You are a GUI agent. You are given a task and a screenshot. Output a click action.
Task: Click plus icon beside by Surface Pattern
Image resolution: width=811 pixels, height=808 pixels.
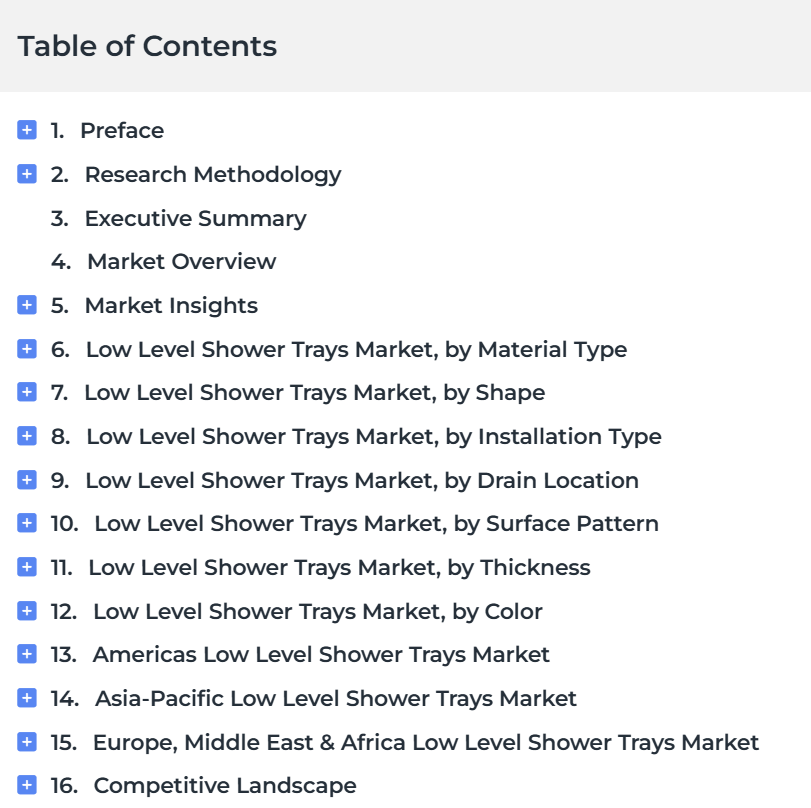click(x=27, y=522)
